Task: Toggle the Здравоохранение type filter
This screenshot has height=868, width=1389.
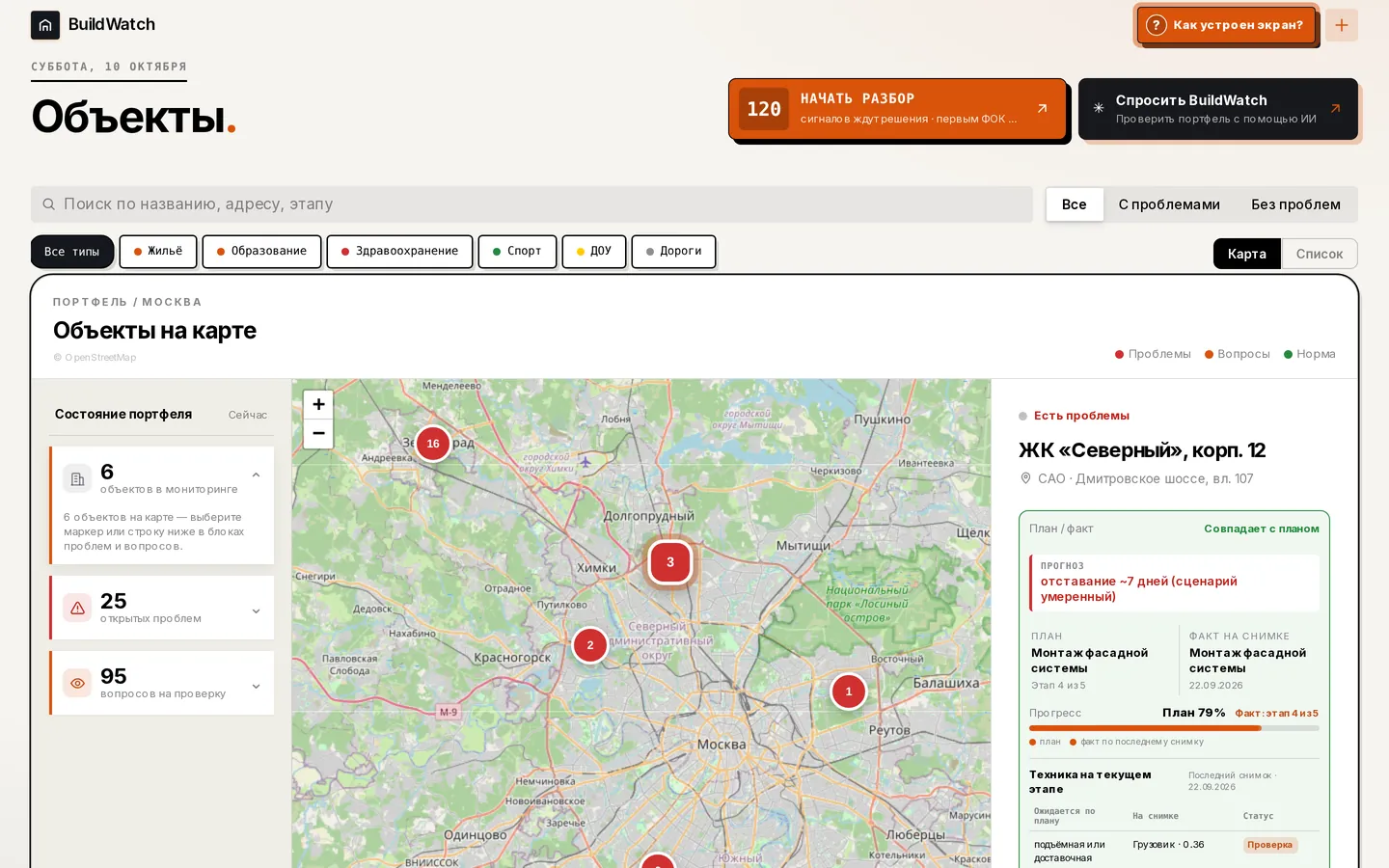Action: coord(399,252)
